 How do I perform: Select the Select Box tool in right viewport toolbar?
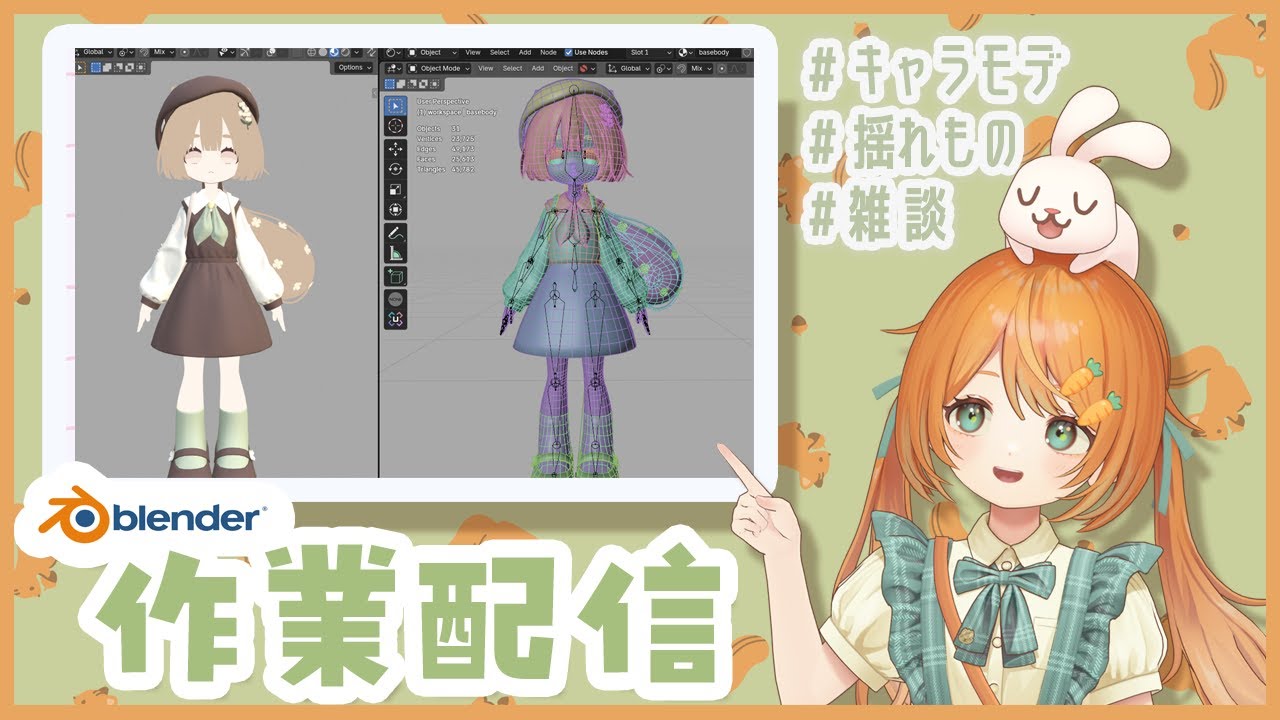pos(396,105)
